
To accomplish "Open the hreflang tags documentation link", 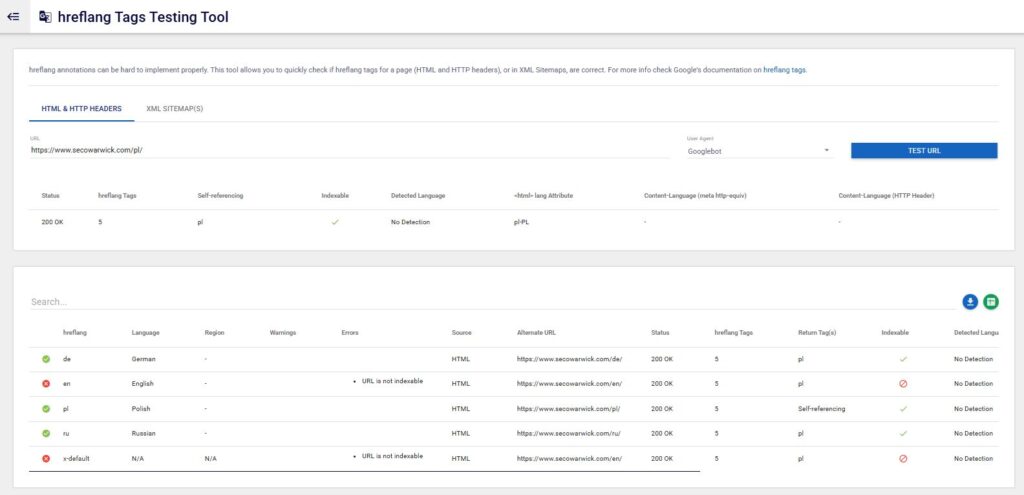I will click(x=784, y=70).
